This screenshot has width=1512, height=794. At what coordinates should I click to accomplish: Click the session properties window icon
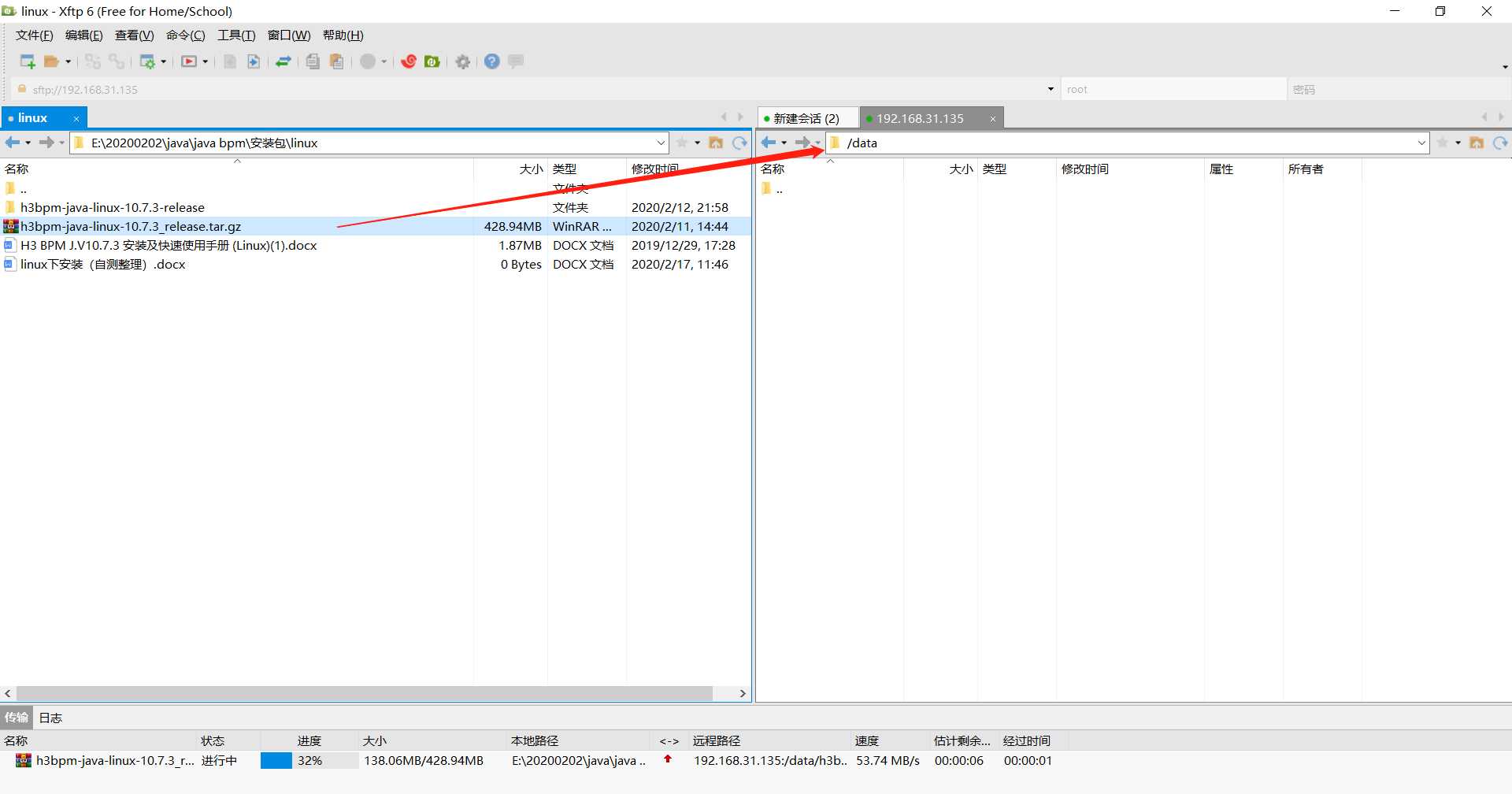[x=146, y=61]
